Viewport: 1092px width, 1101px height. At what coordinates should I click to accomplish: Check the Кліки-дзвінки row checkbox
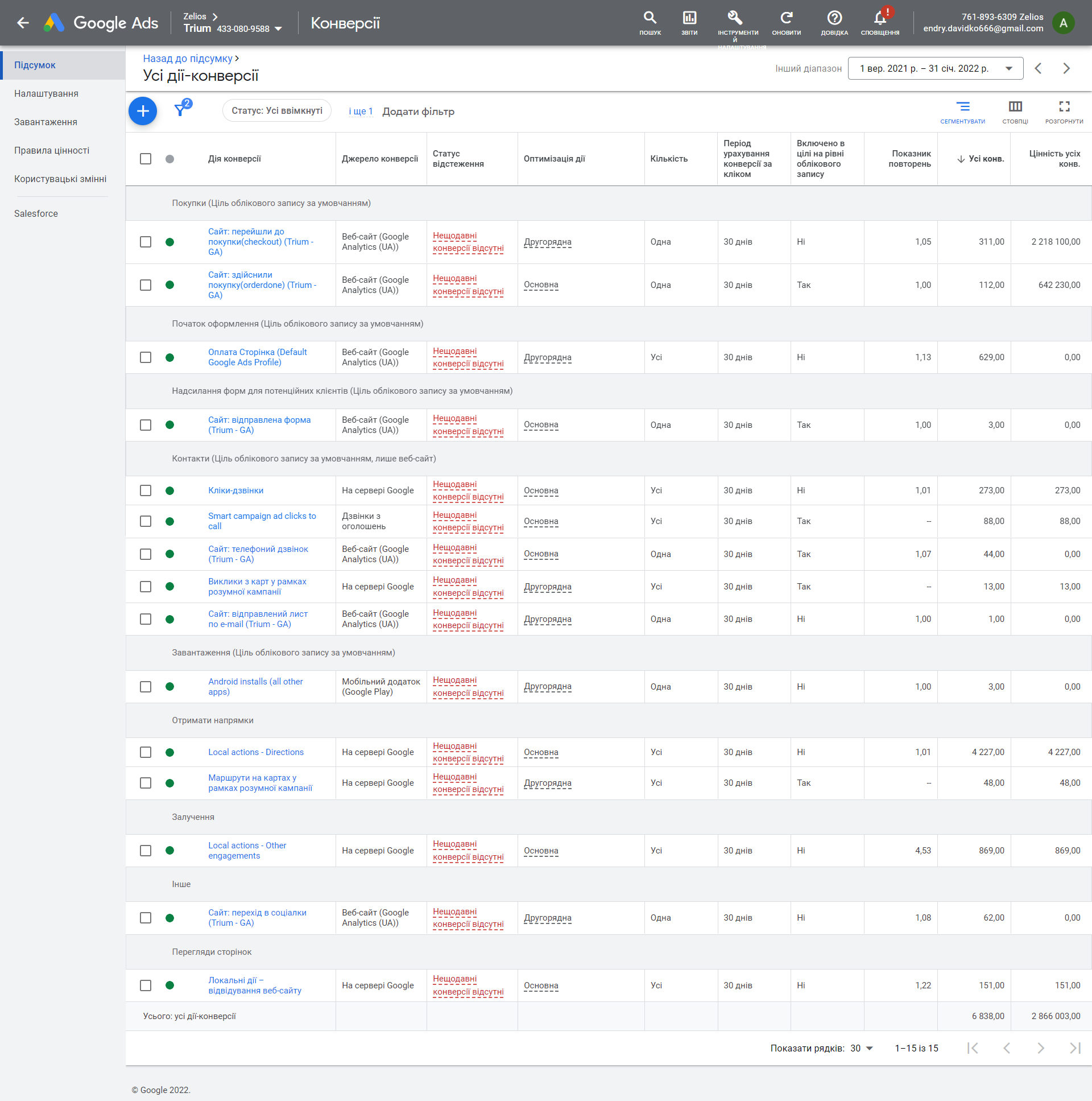coord(146,490)
